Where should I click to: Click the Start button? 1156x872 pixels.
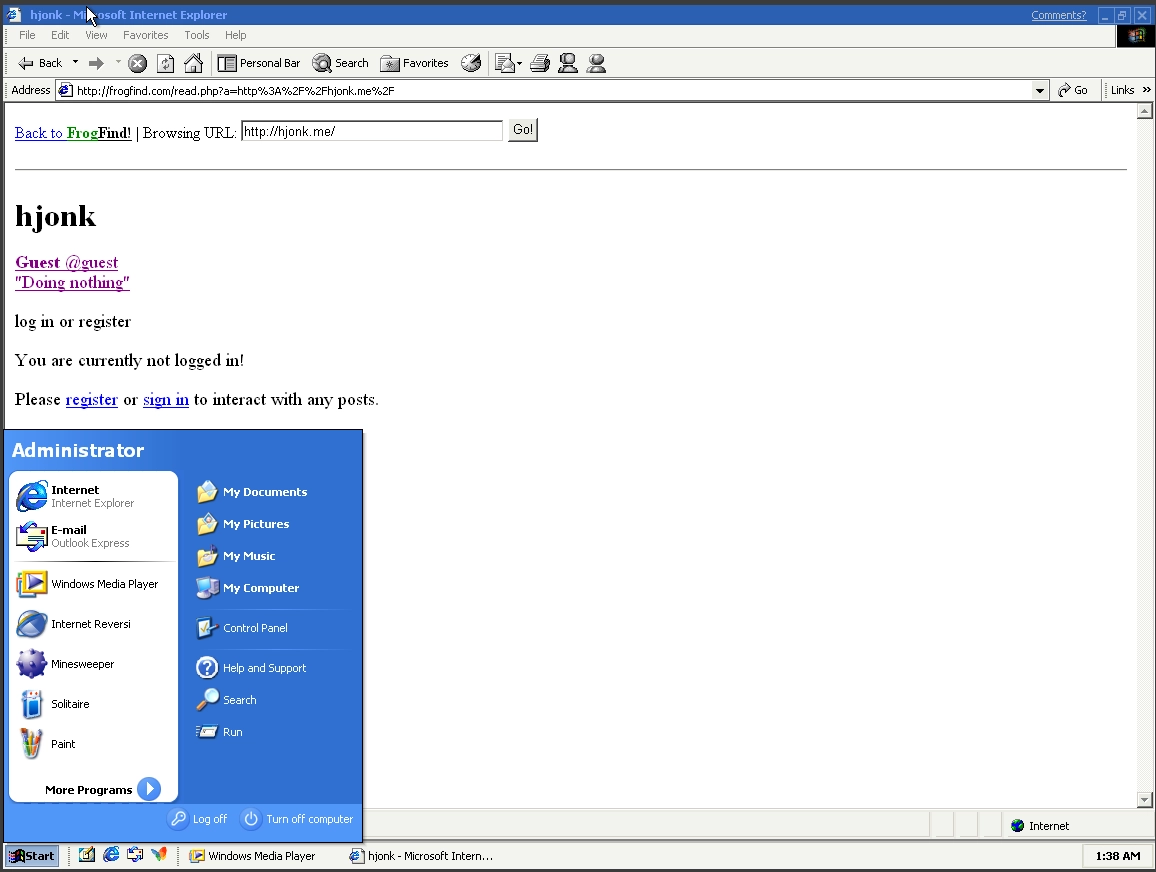32,856
